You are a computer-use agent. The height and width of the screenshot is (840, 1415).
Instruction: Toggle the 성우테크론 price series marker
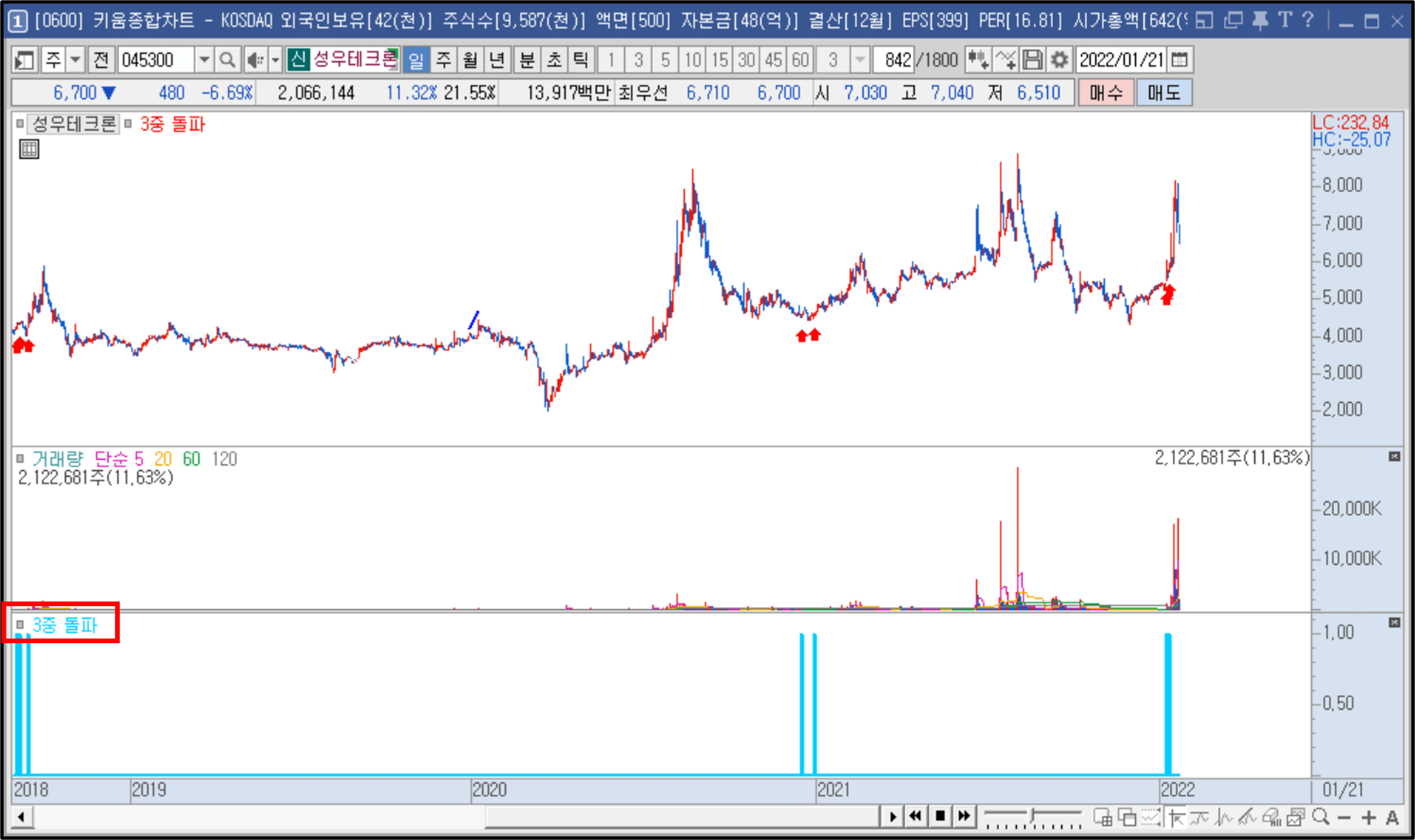(x=20, y=123)
